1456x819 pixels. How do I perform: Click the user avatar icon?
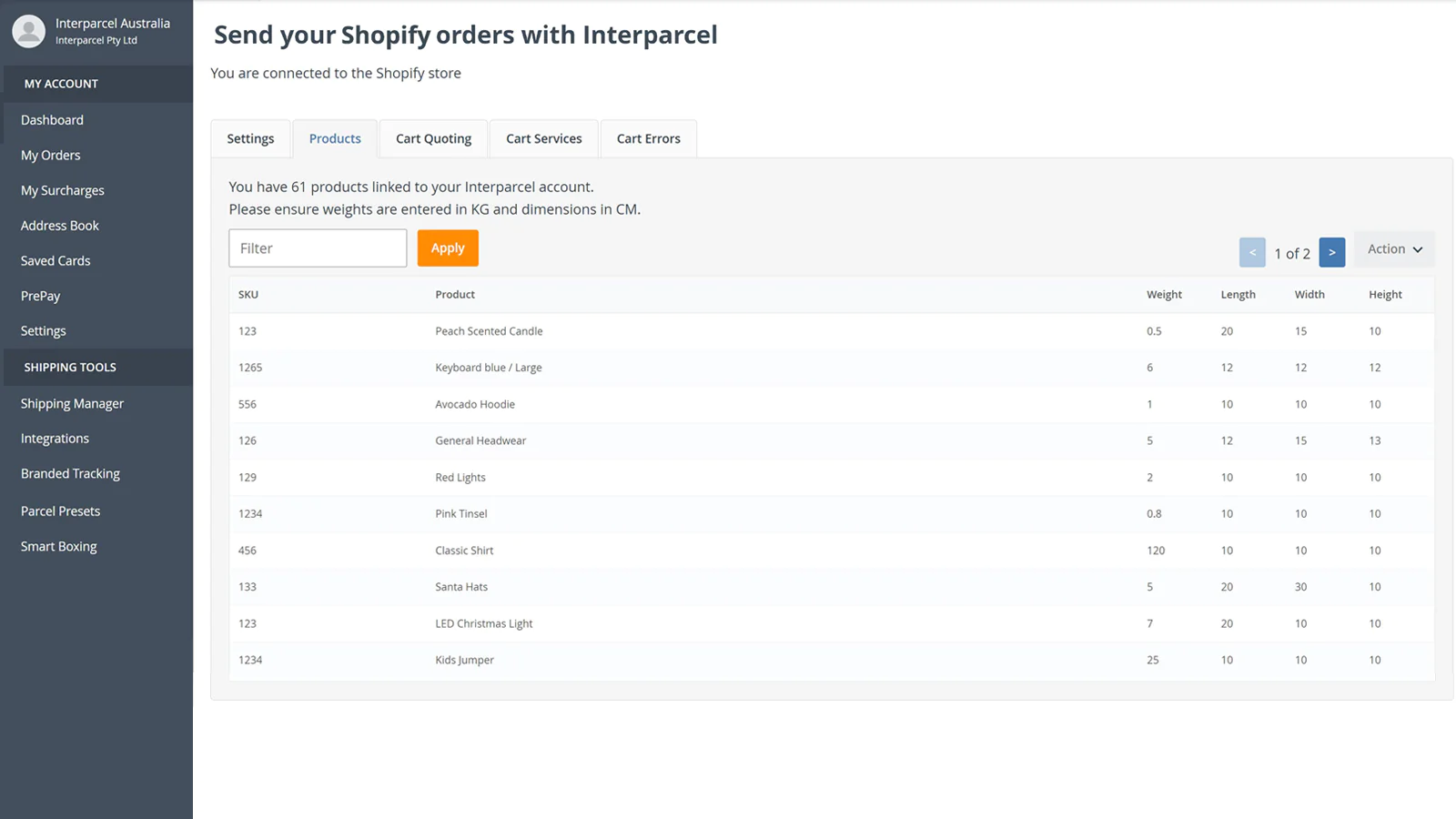29,31
